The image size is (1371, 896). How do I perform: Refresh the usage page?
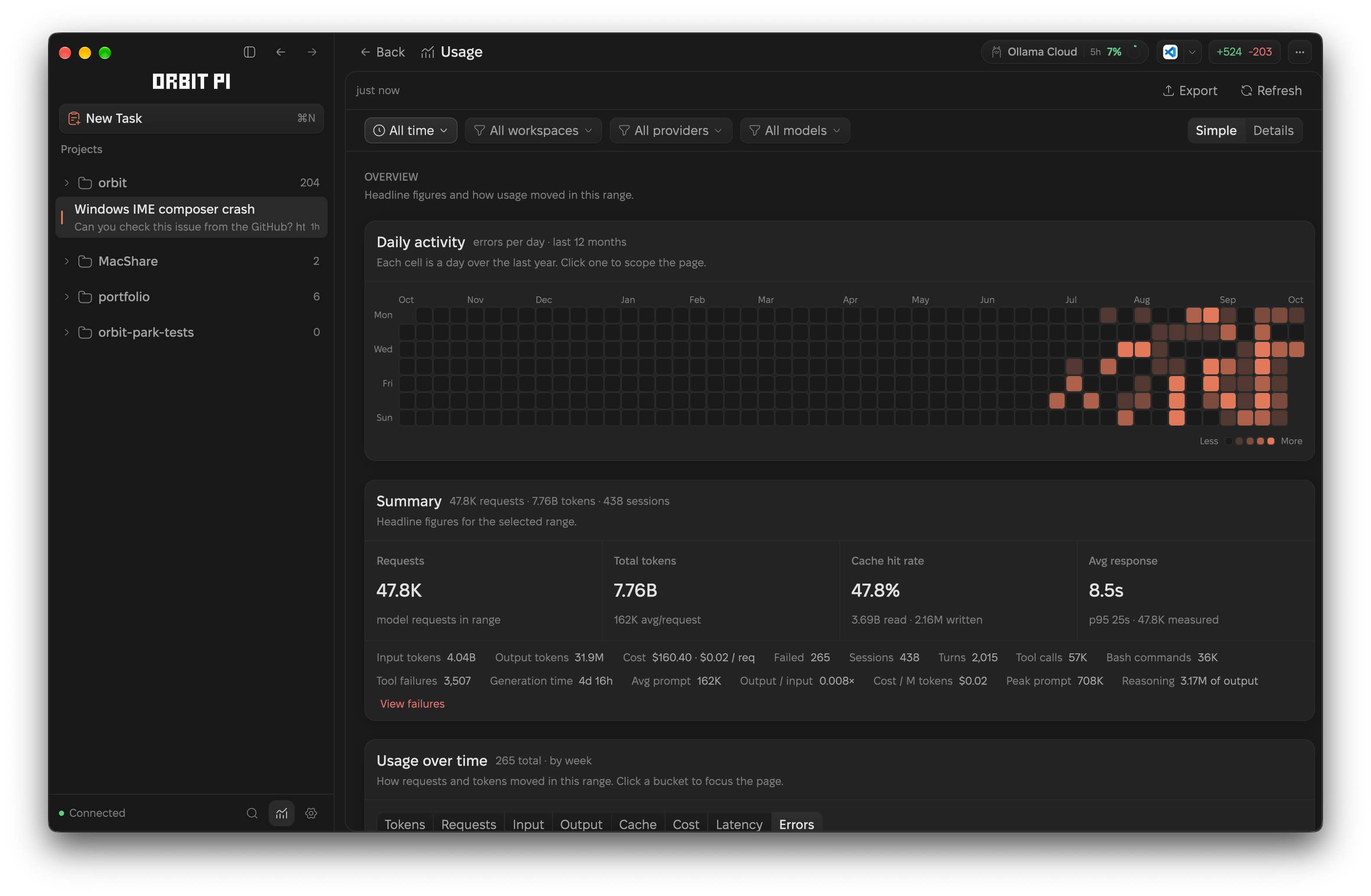[x=1271, y=91]
